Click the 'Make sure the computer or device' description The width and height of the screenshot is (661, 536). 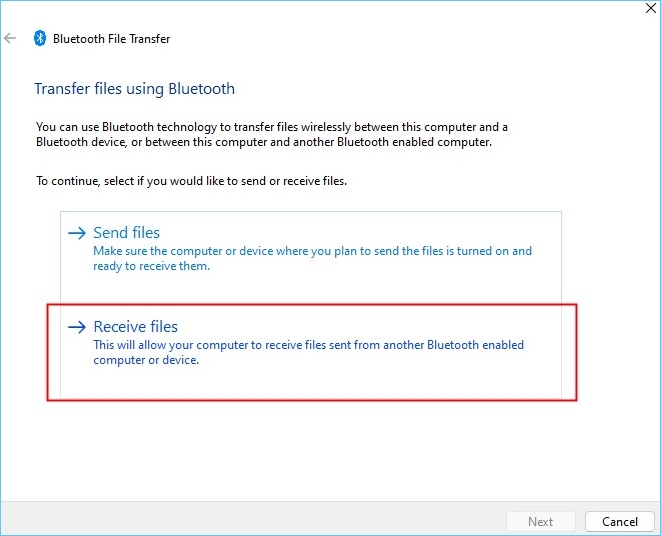click(312, 259)
